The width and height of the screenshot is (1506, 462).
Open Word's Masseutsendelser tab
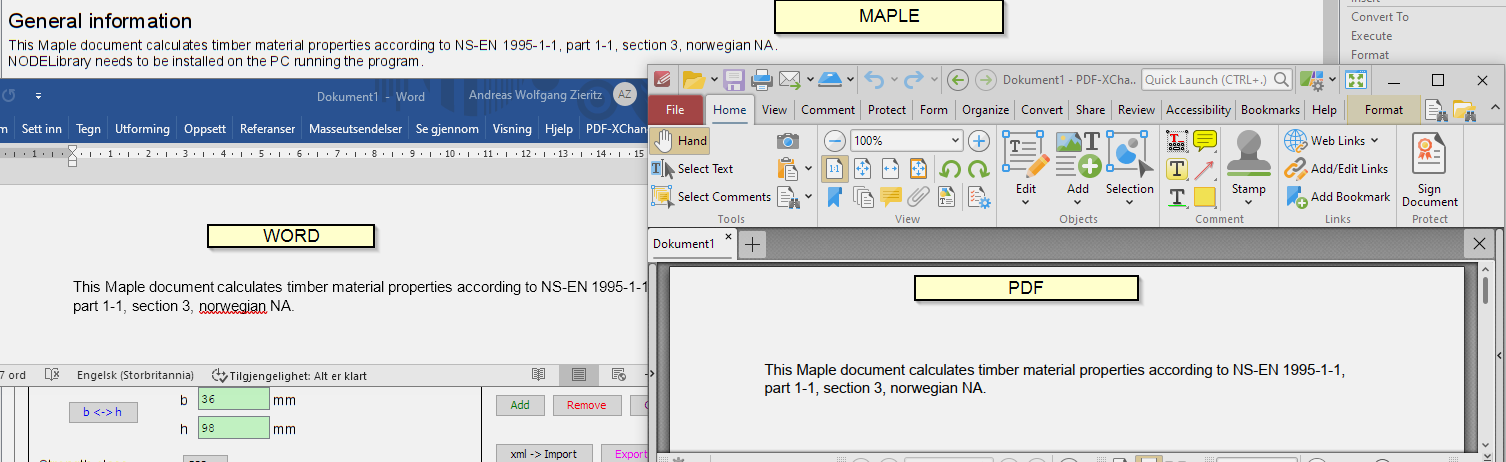(355, 129)
